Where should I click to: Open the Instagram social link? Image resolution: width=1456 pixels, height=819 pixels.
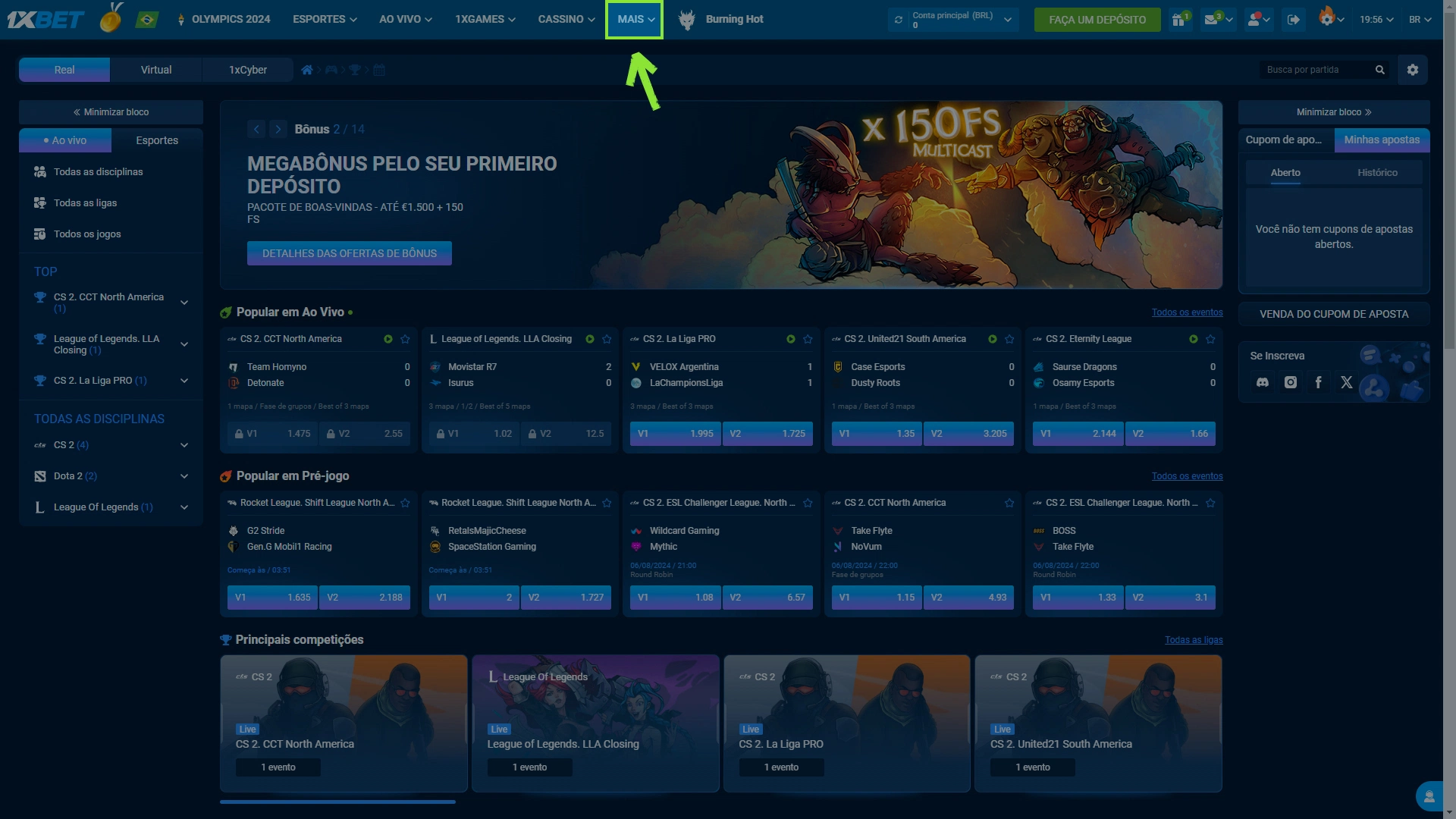tap(1291, 382)
